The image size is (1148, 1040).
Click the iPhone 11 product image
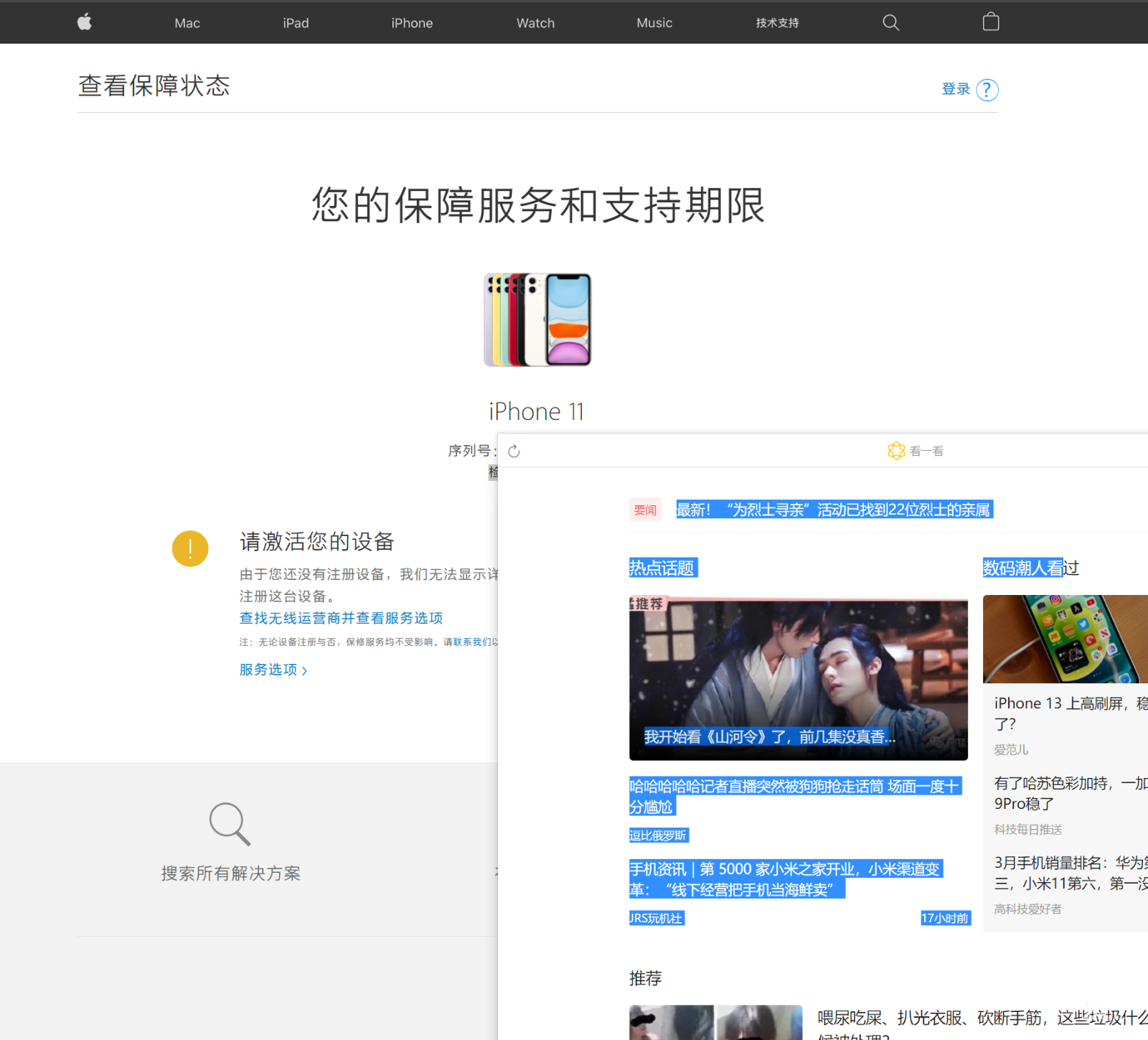pos(537,319)
